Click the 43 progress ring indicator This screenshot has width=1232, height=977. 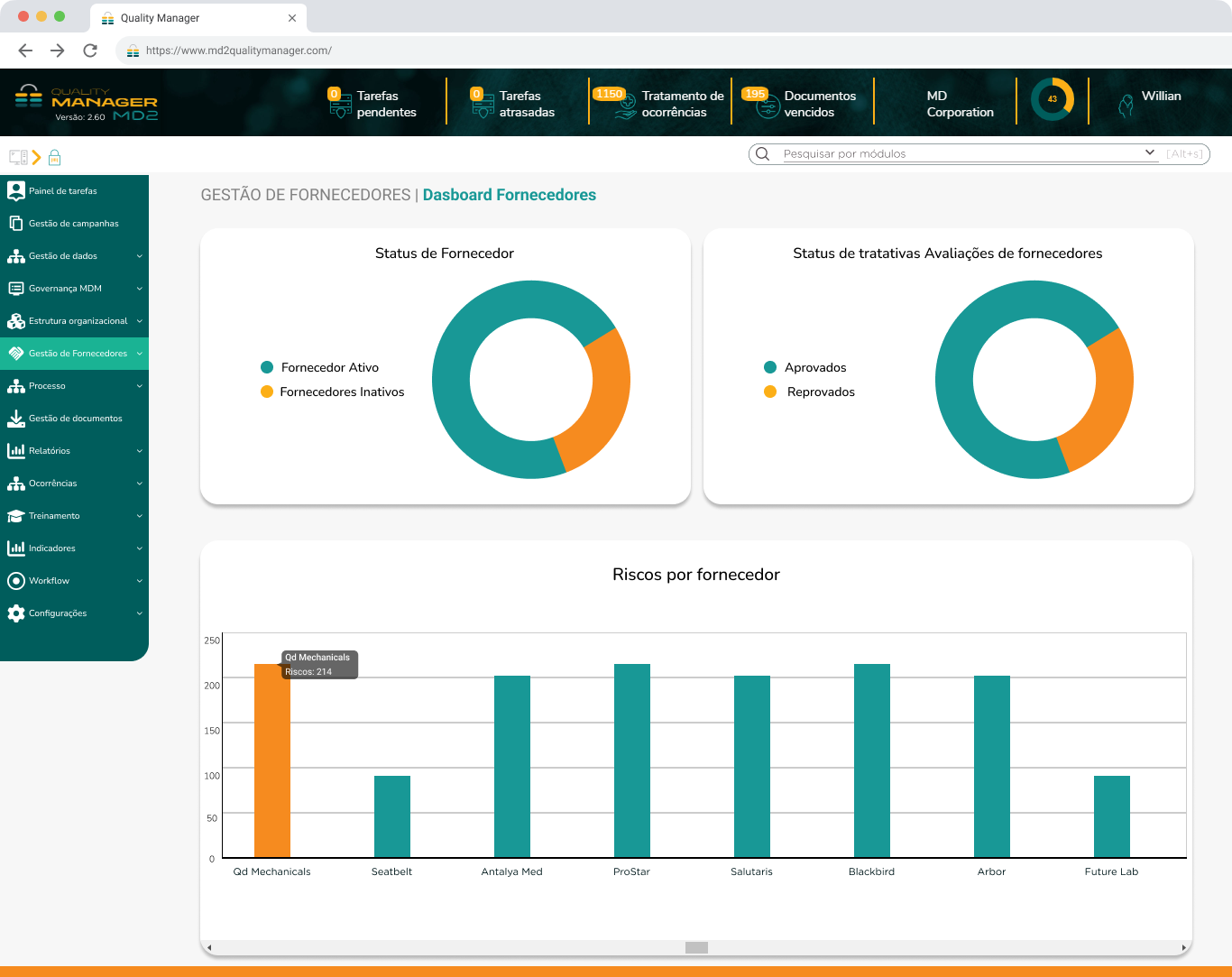pyautogui.click(x=1053, y=100)
